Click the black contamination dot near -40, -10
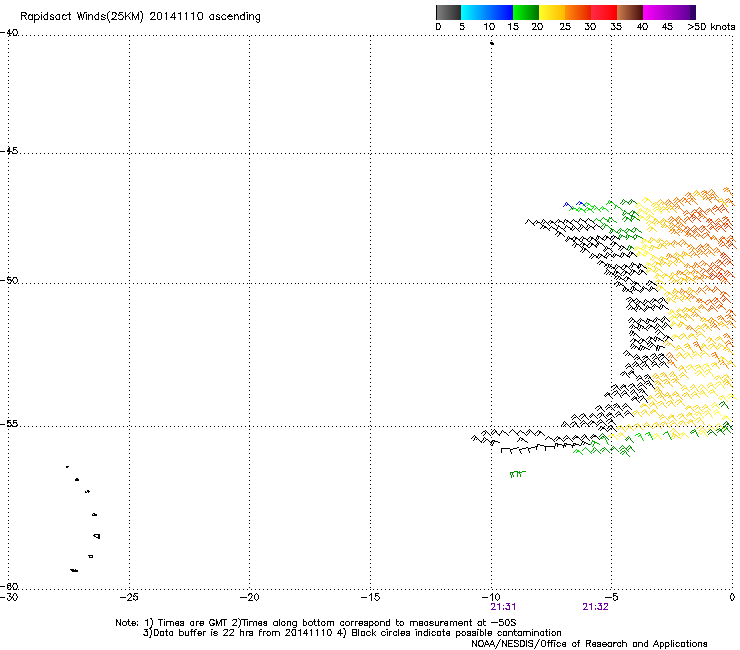740x650 pixels. click(x=492, y=43)
